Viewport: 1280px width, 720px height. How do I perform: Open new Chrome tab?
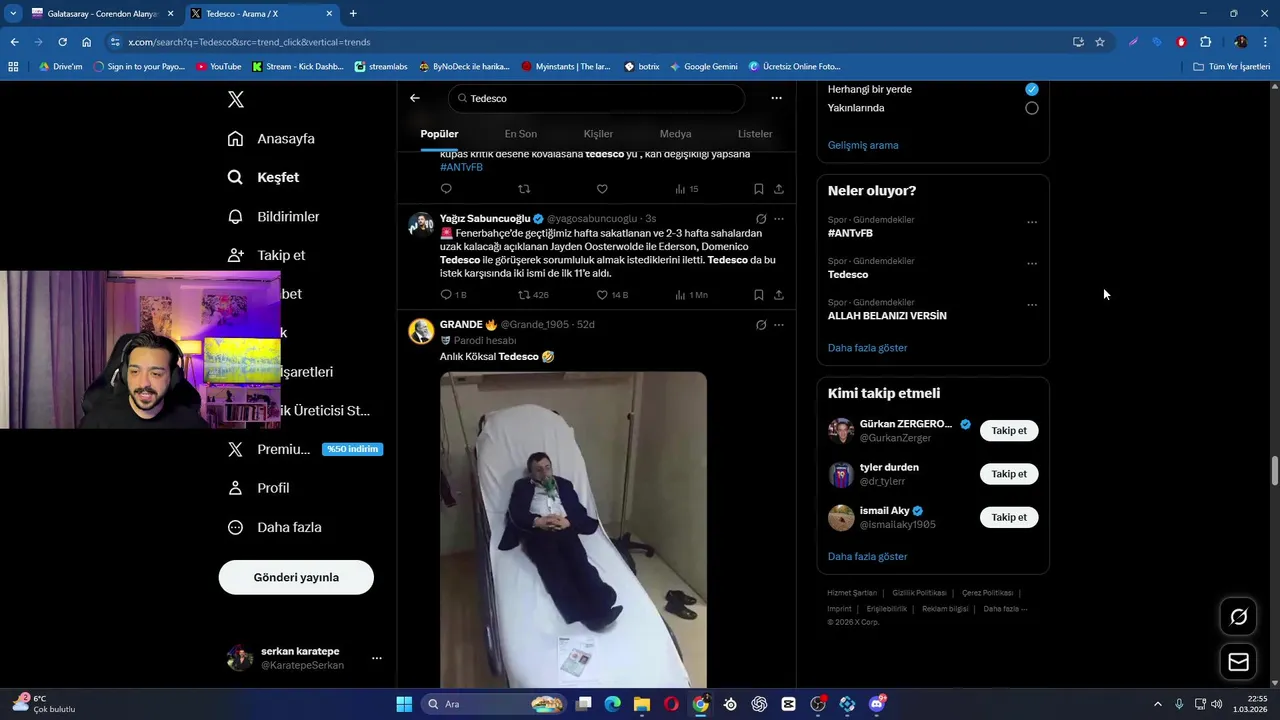353,14
